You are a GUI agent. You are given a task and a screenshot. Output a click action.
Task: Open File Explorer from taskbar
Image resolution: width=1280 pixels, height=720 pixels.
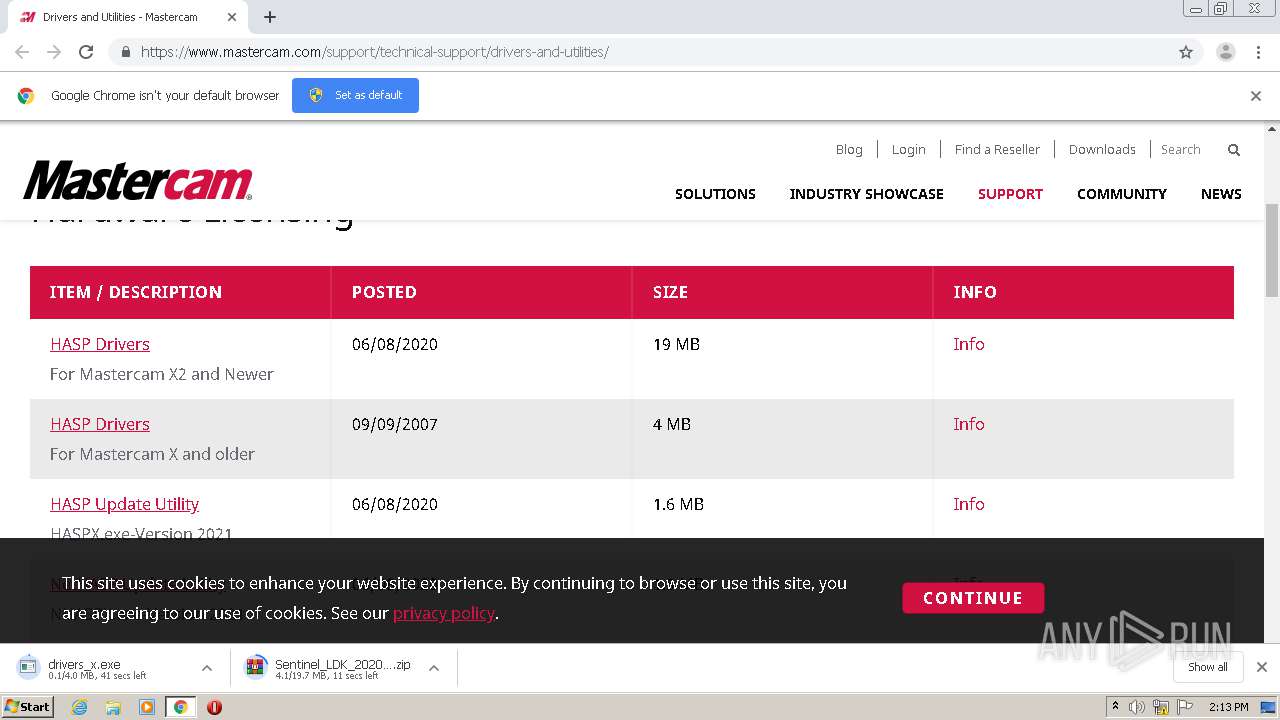113,707
